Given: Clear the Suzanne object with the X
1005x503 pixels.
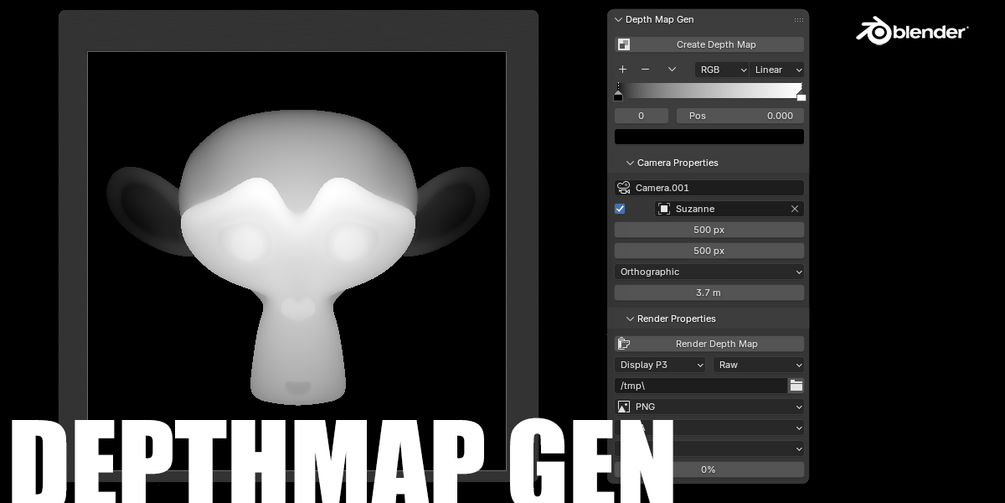Looking at the screenshot, I should point(795,209).
